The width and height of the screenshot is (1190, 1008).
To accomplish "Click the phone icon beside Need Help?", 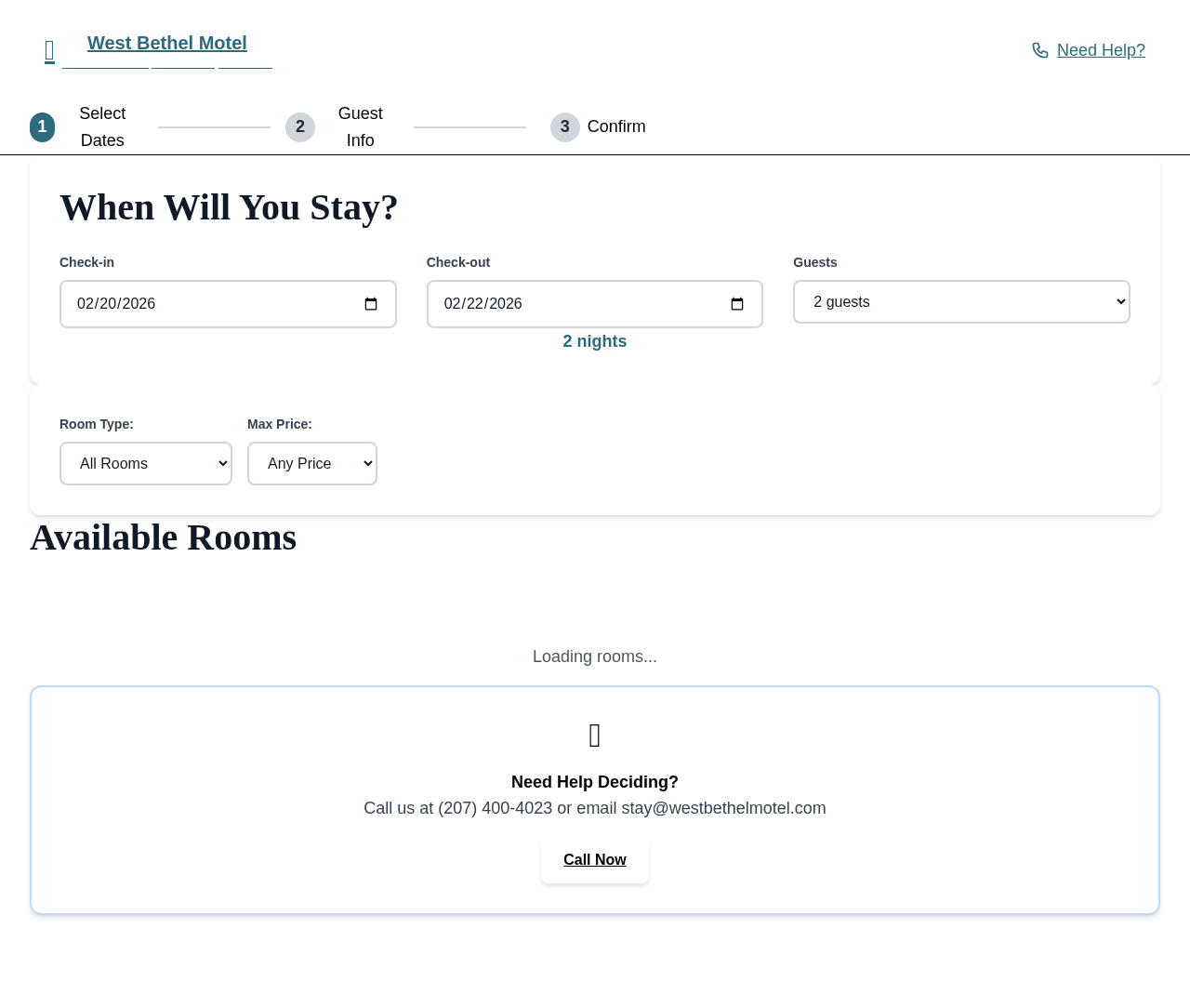I will (x=1039, y=50).
